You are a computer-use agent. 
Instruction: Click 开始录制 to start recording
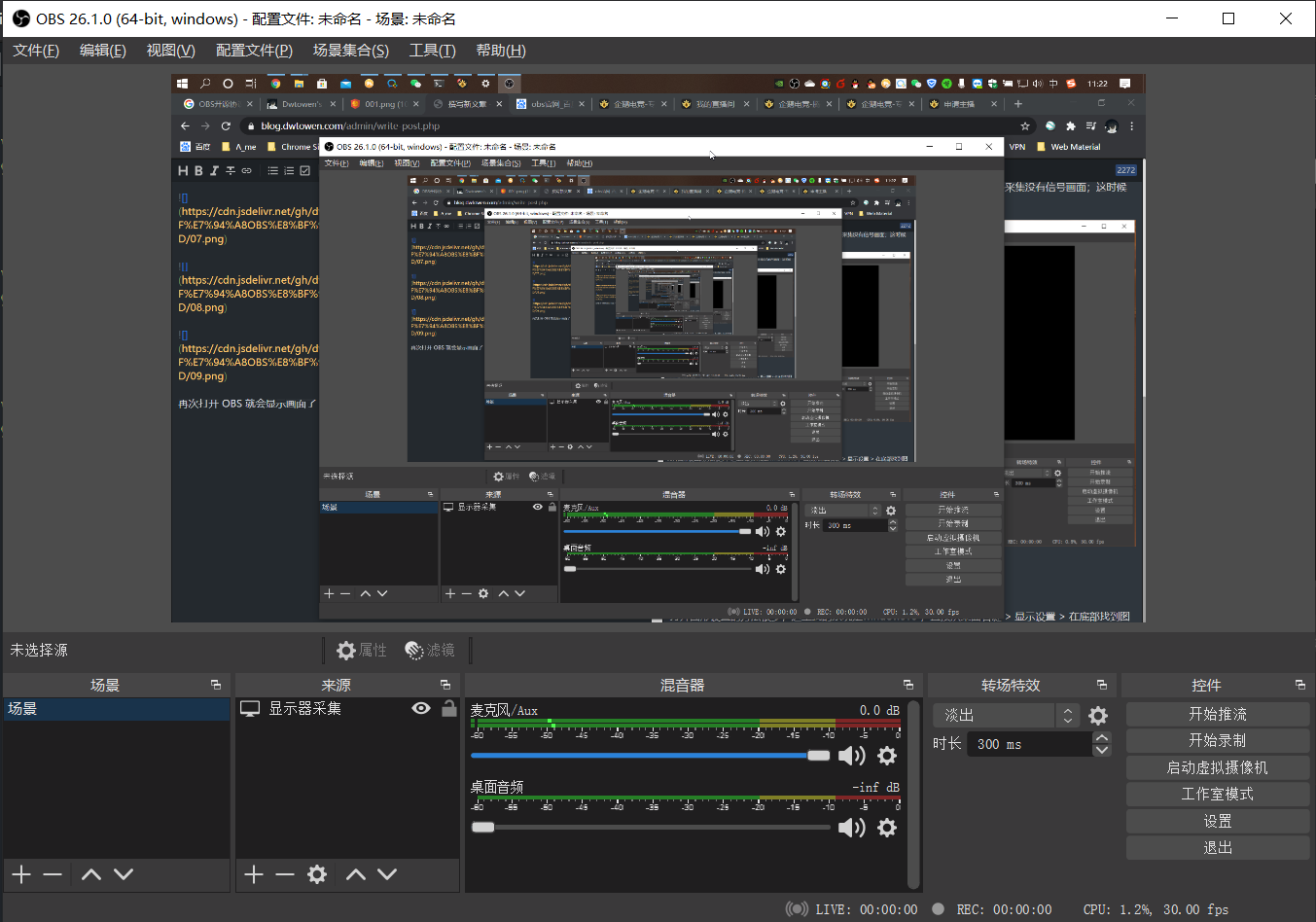[x=1218, y=740]
